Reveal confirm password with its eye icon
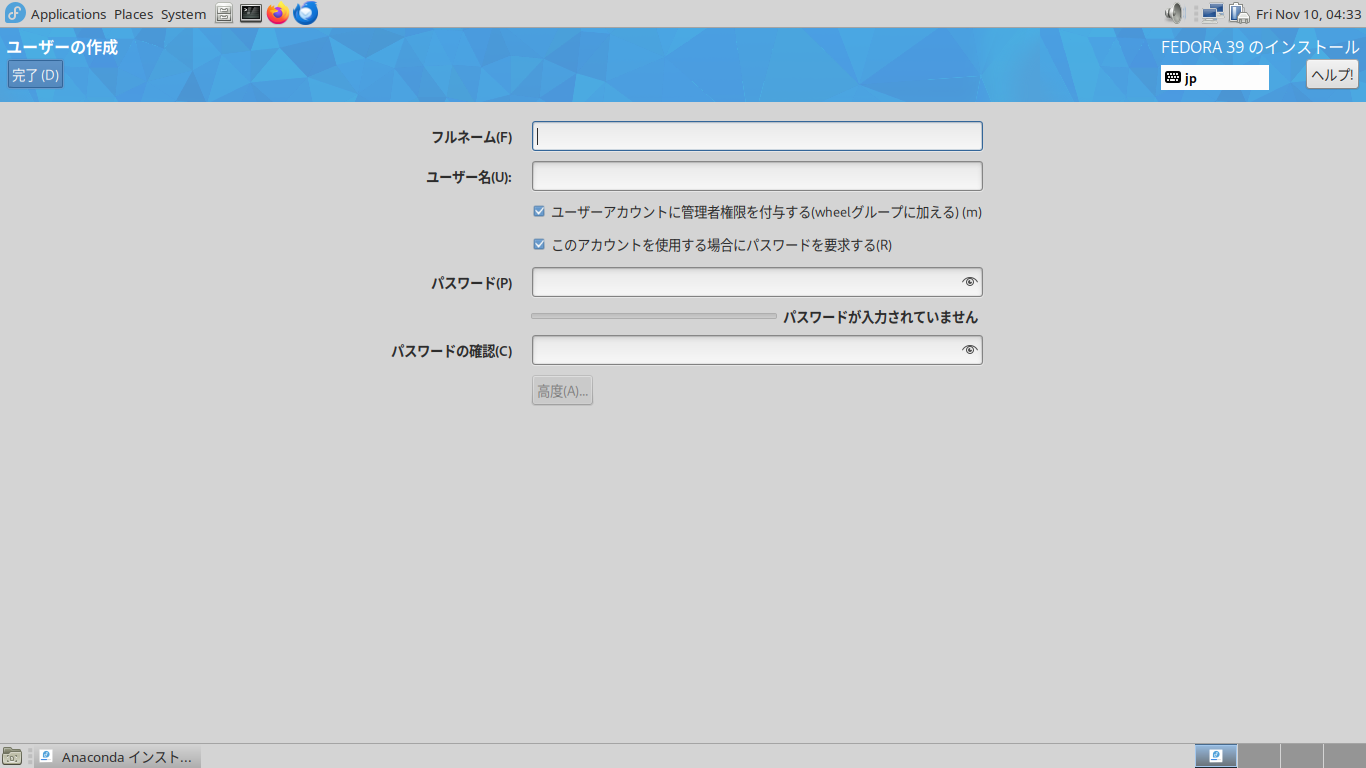Image resolution: width=1366 pixels, height=768 pixels. [x=968, y=350]
